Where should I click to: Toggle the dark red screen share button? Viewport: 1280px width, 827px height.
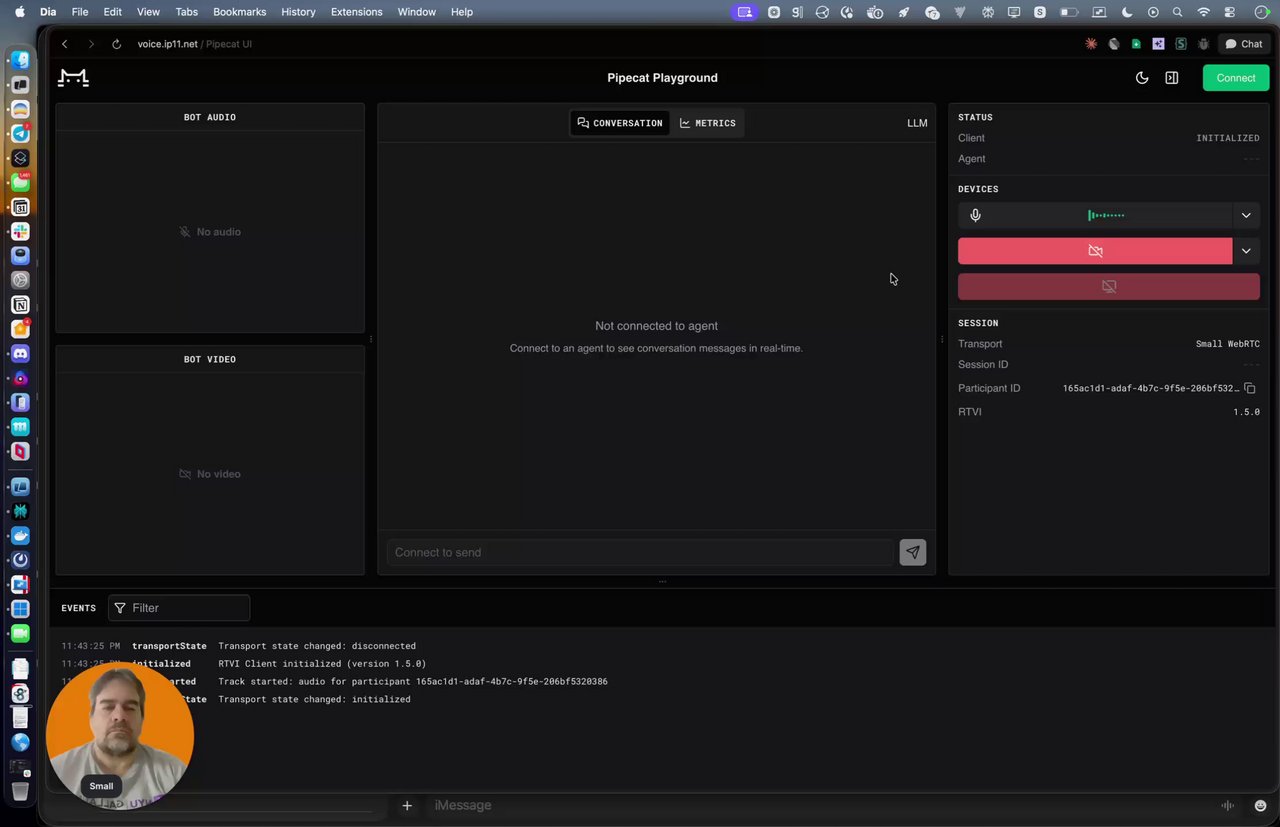click(1109, 286)
